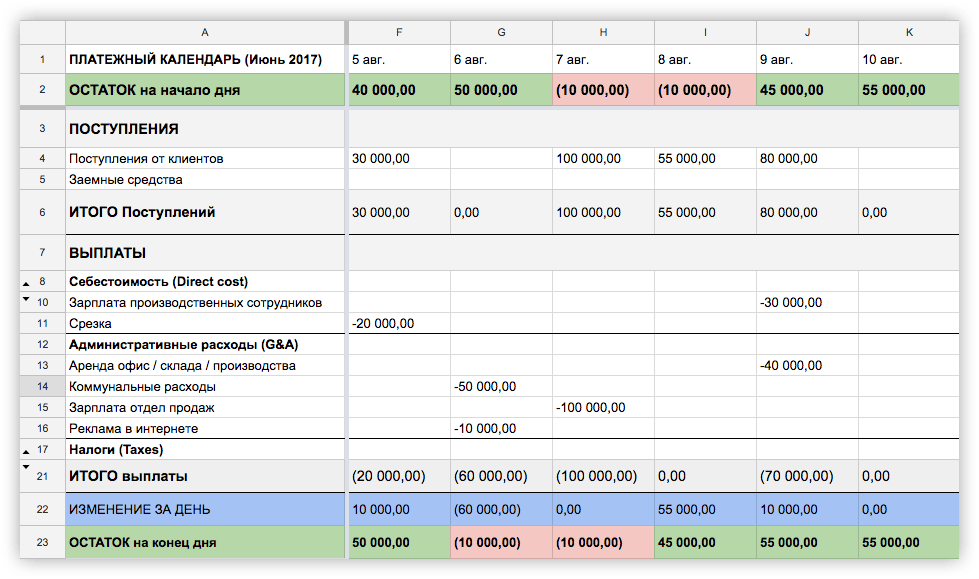
Task: Expand hidden rows using arrow at row 17
Action: pos(26,452)
